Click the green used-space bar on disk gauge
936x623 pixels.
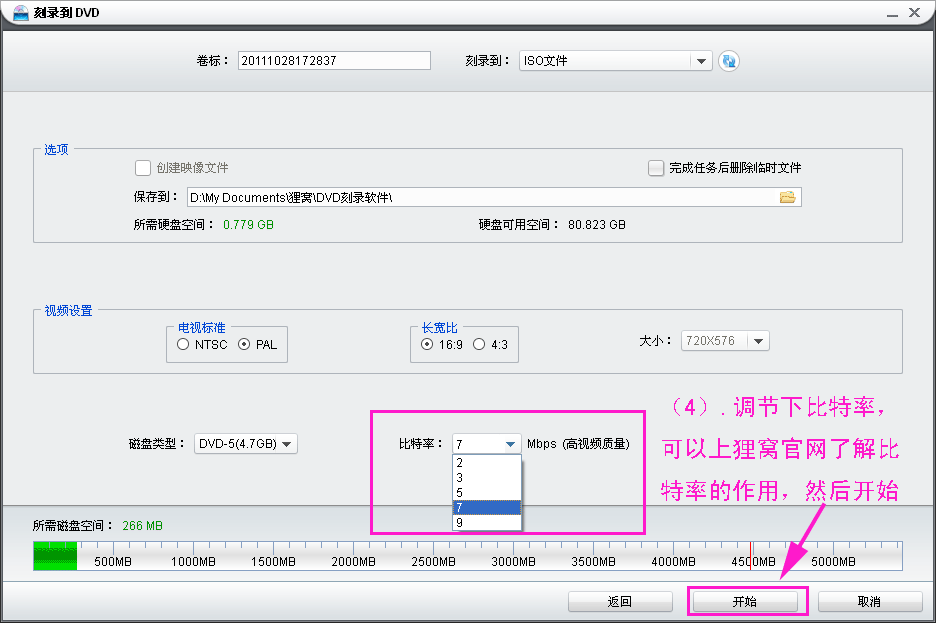[x=55, y=556]
